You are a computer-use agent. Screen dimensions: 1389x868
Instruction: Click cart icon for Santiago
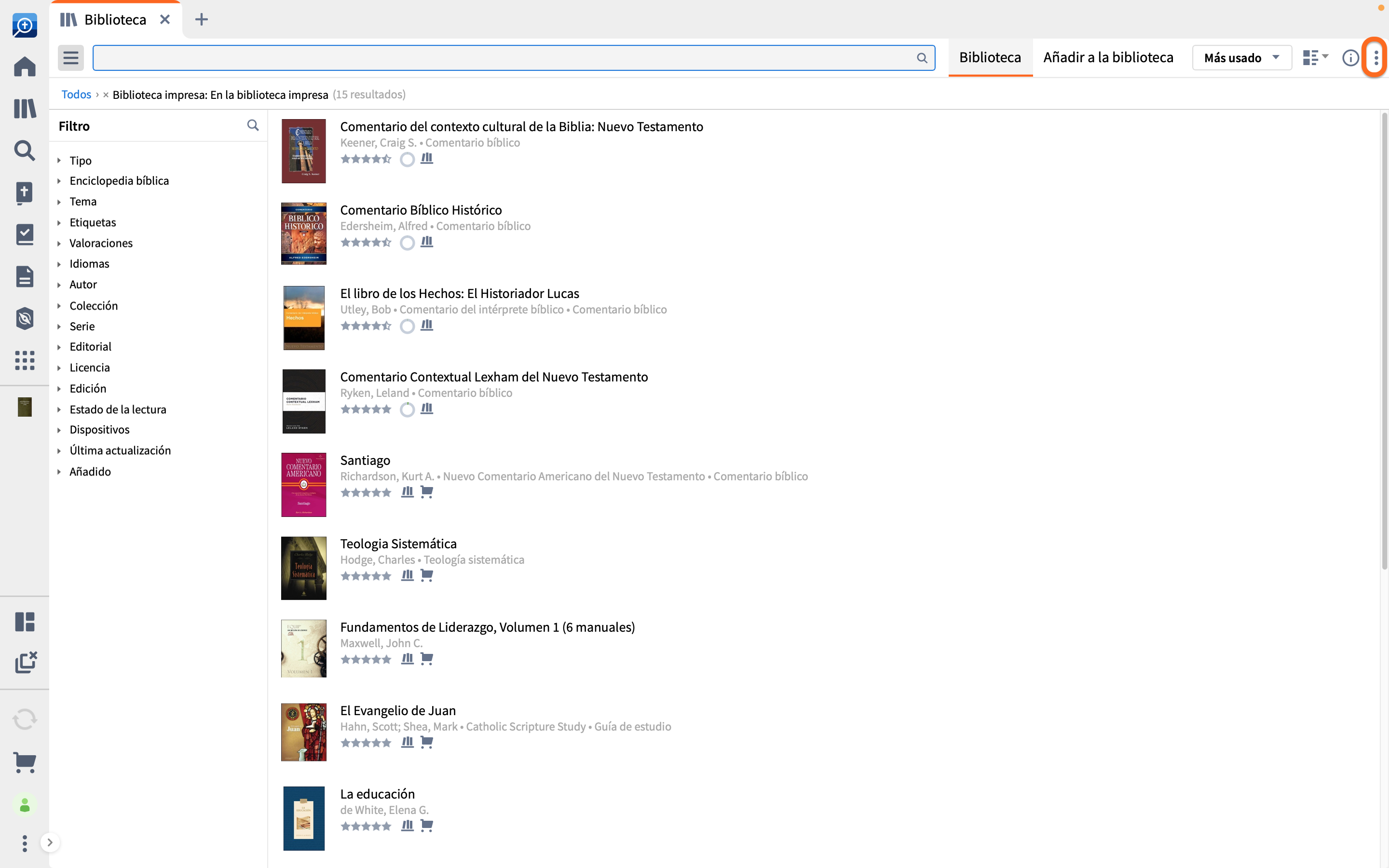tap(426, 492)
